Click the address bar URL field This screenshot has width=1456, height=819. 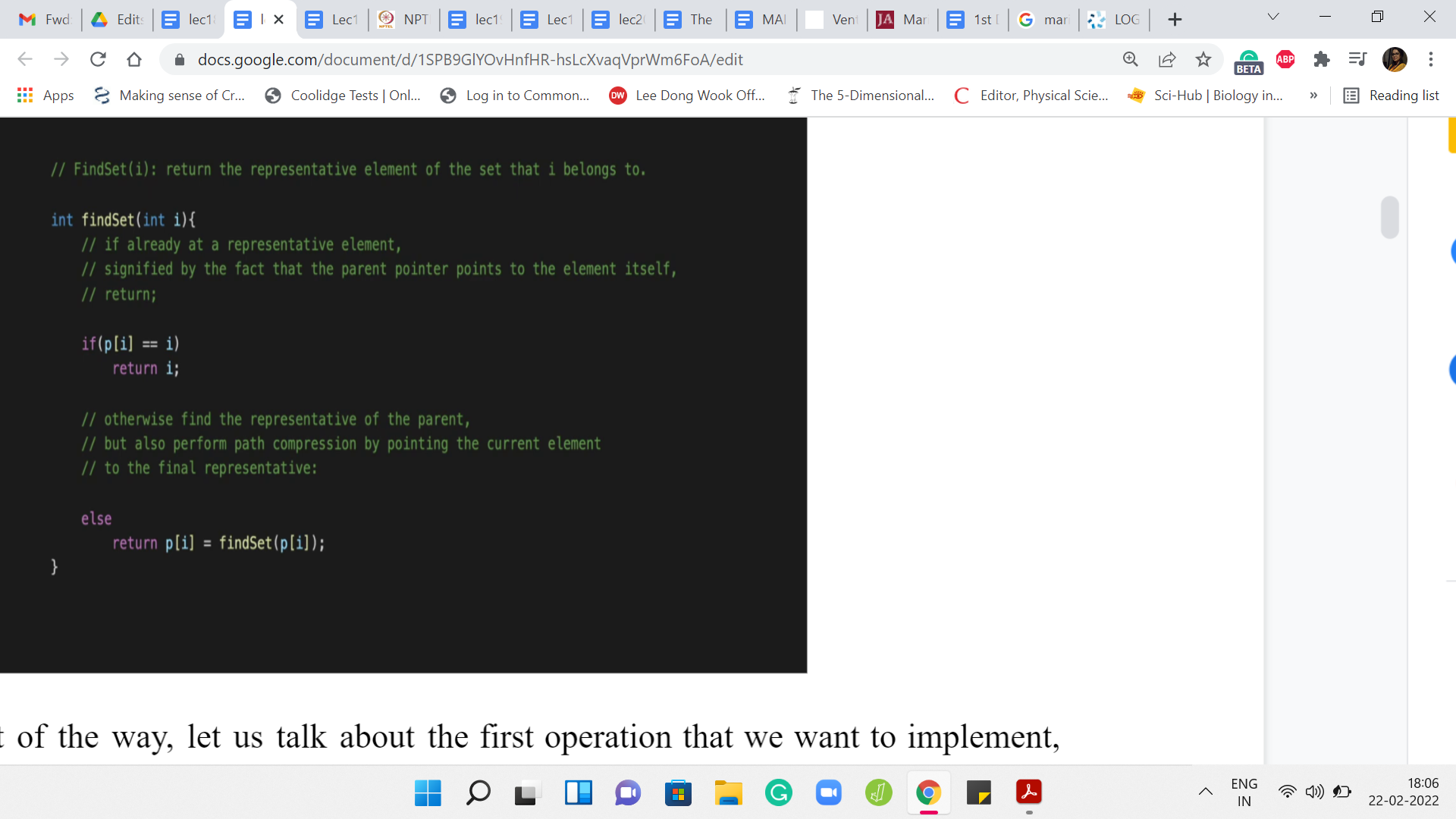point(470,59)
